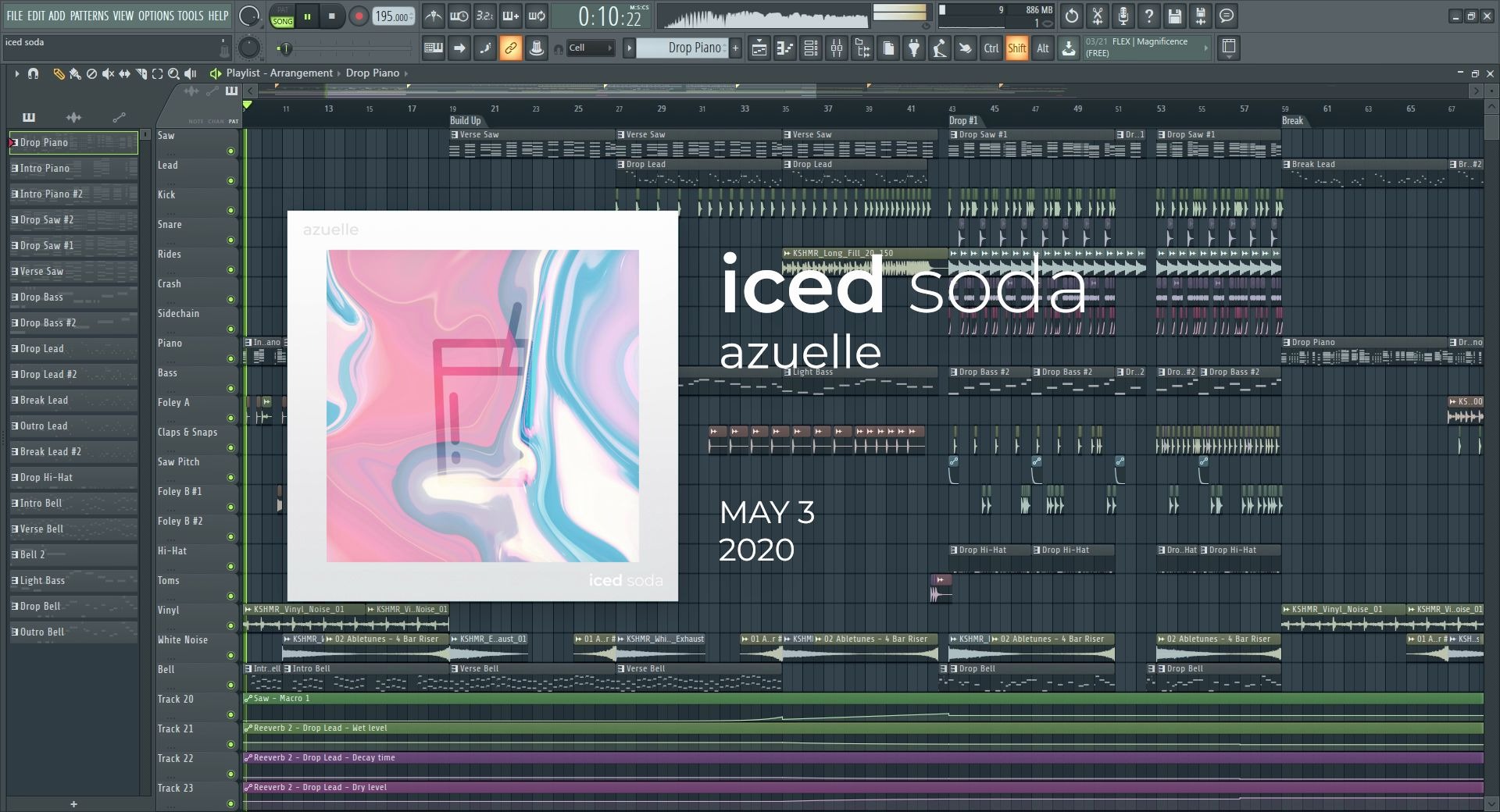Stop playback
The height and width of the screenshot is (812, 1500).
332,16
